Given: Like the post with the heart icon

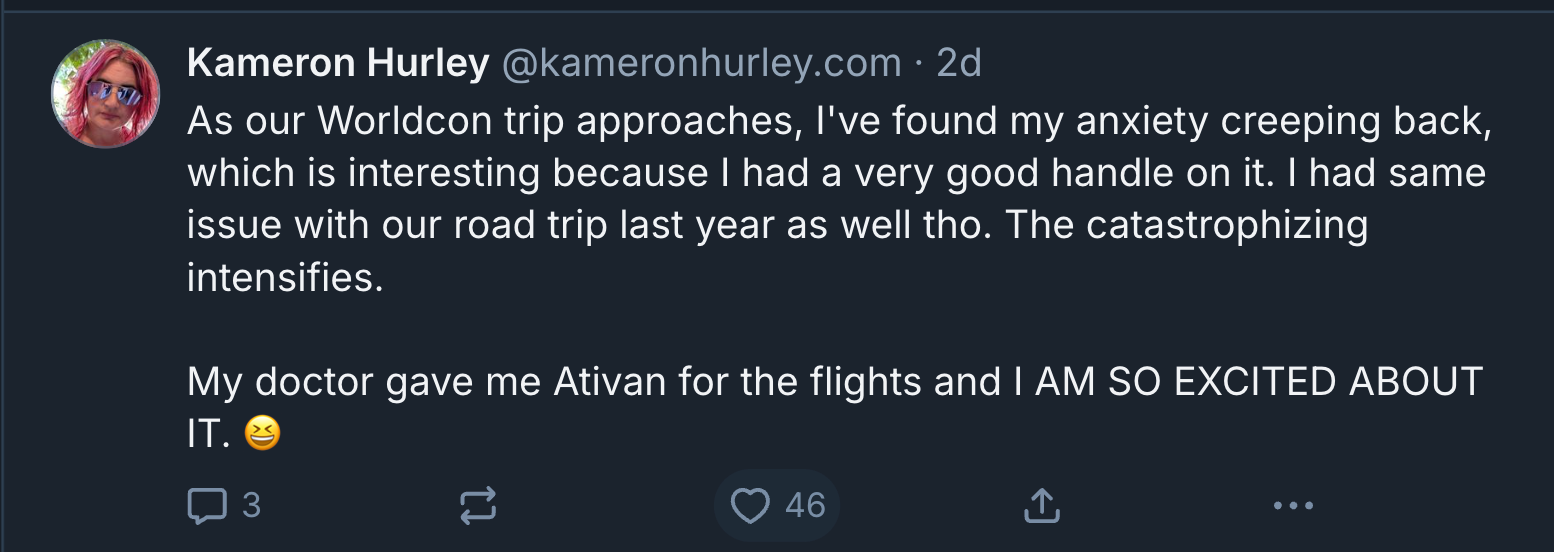Looking at the screenshot, I should tap(750, 505).
